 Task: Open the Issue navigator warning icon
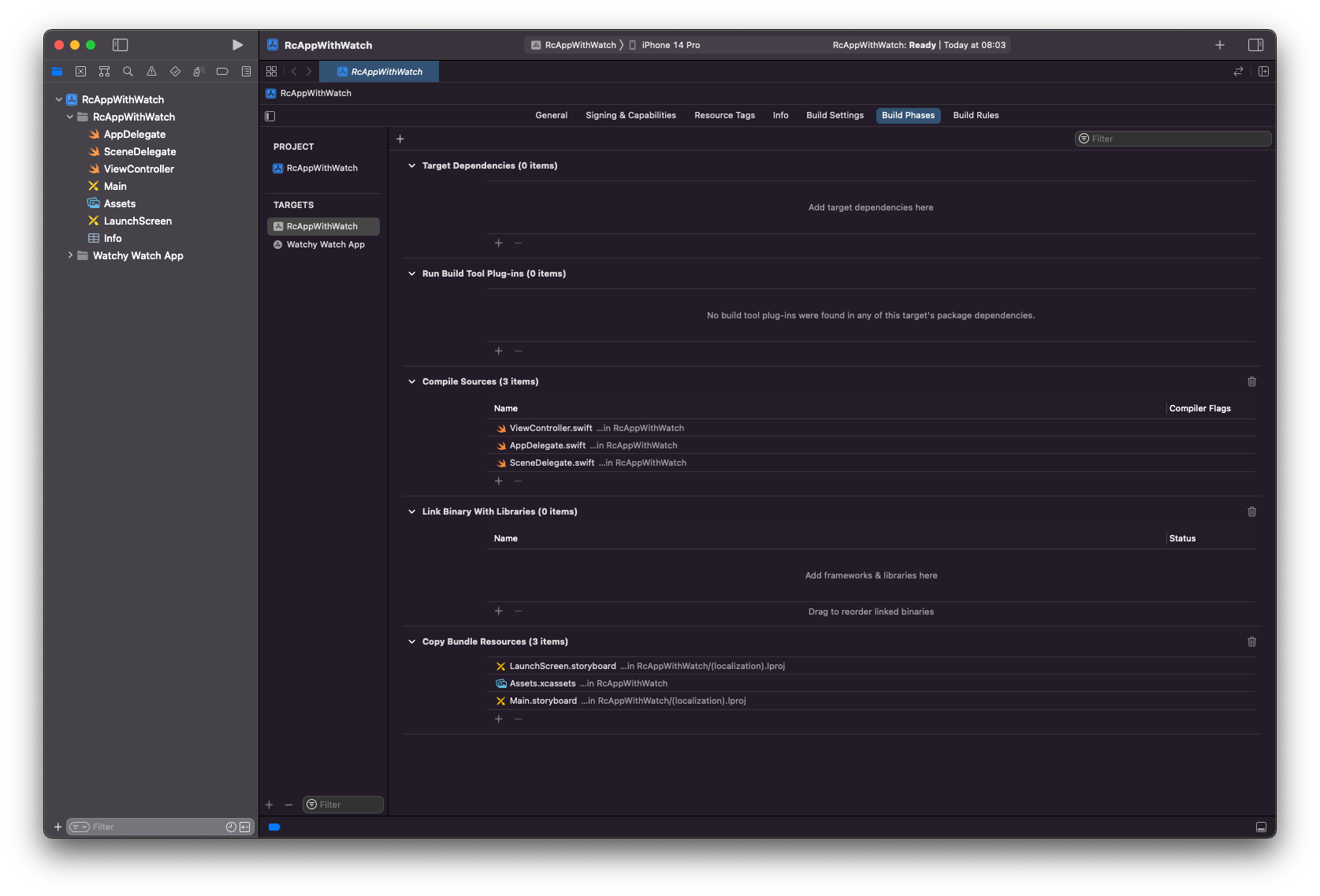tap(151, 71)
